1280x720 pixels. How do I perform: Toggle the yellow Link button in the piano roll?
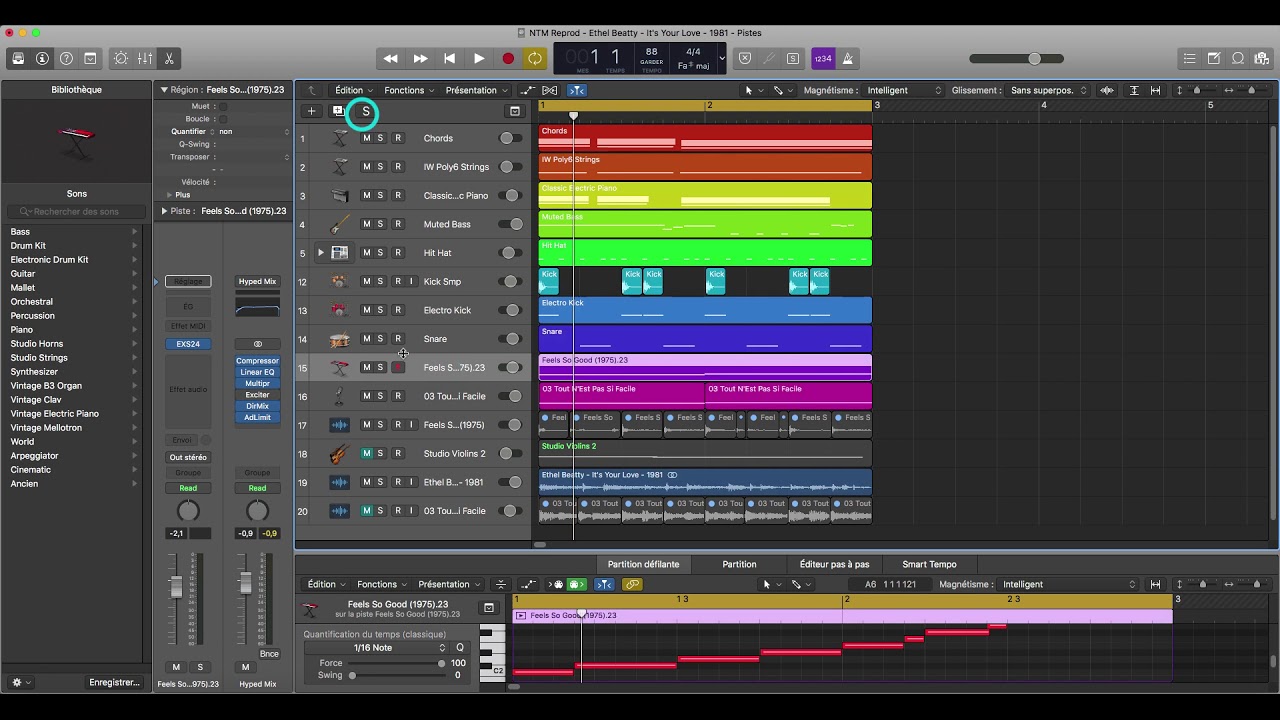point(632,584)
